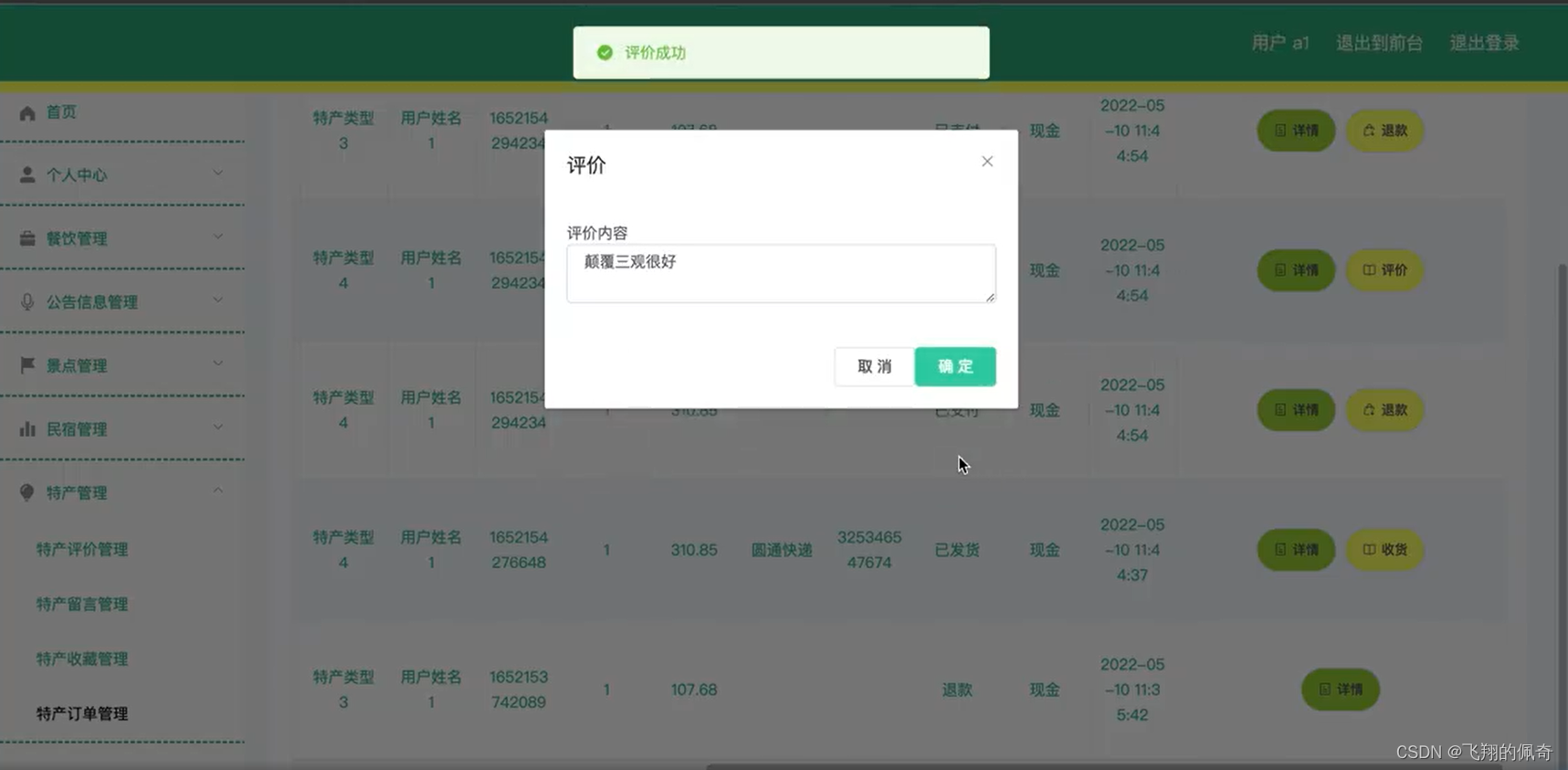
Task: Open 特产订单管理 submenu item
Action: (82, 713)
